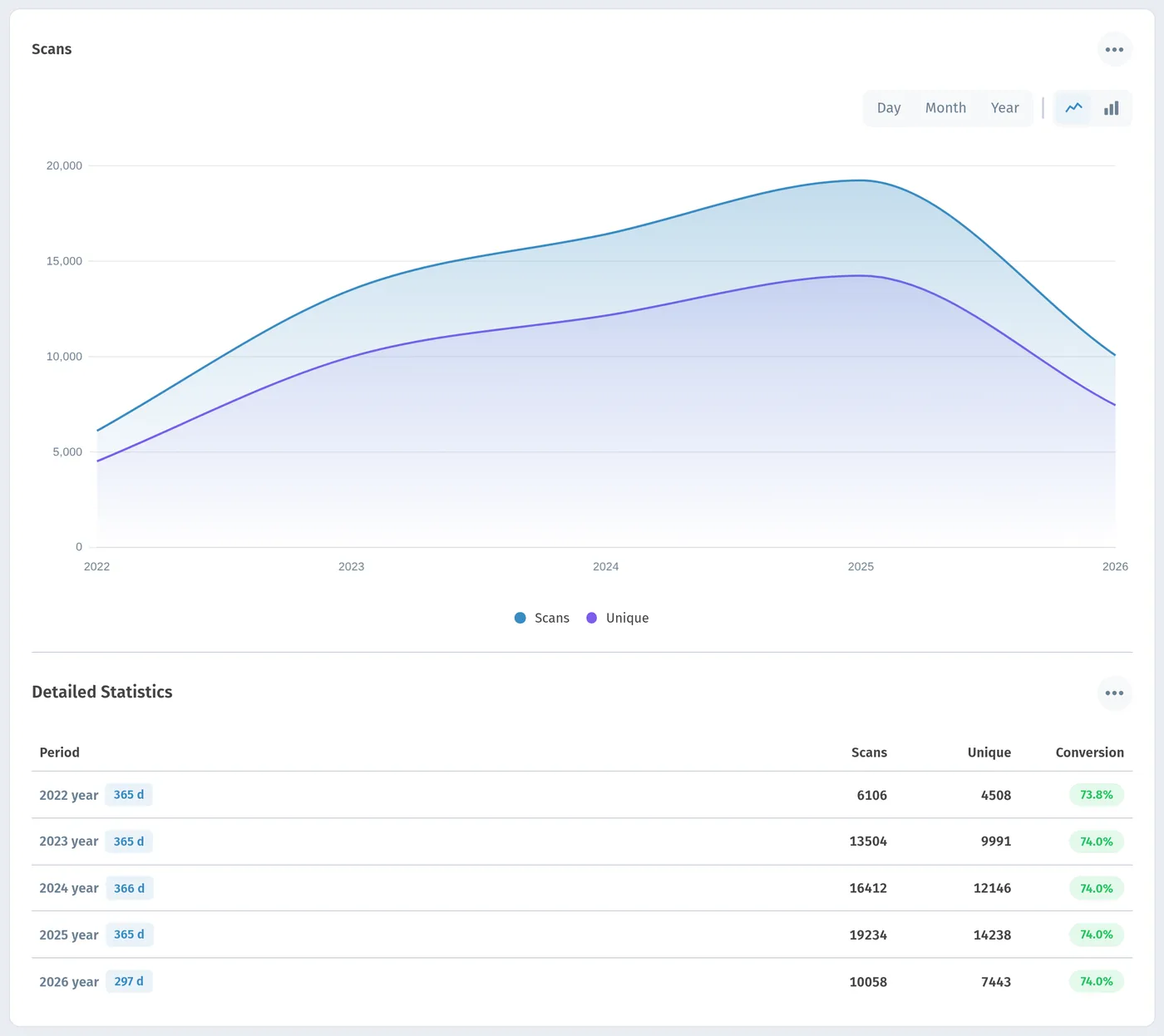
Task: Switch to line chart view
Action: (1074, 108)
